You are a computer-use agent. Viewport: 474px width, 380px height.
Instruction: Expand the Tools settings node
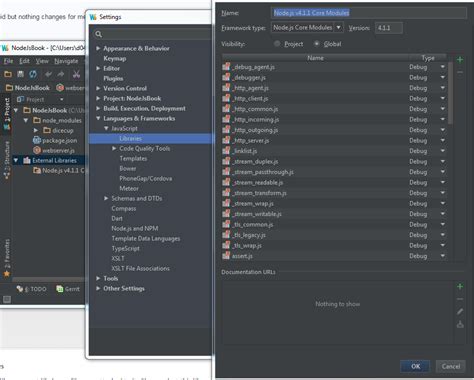(x=98, y=278)
